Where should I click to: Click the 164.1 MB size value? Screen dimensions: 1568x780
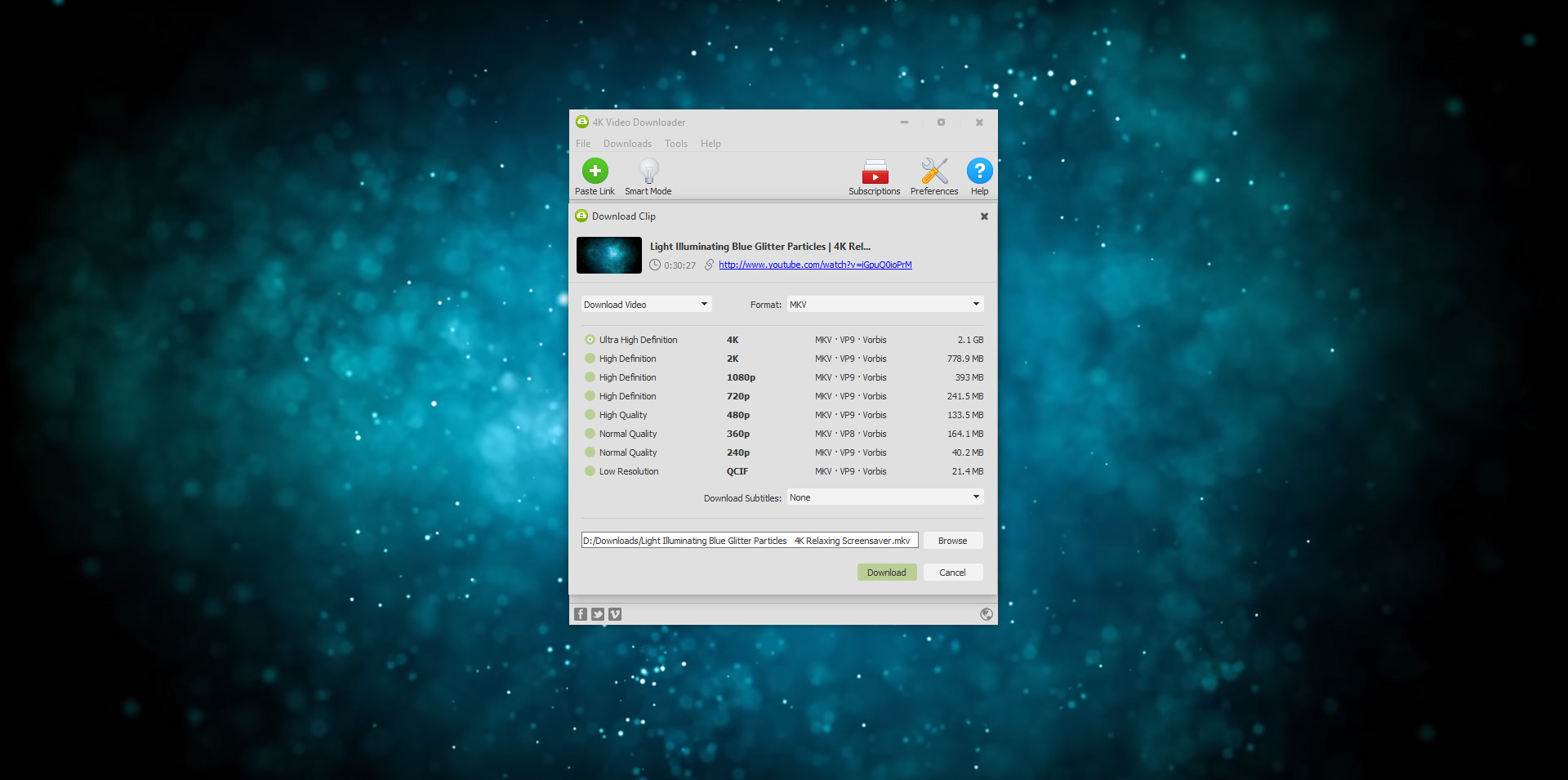[965, 434]
